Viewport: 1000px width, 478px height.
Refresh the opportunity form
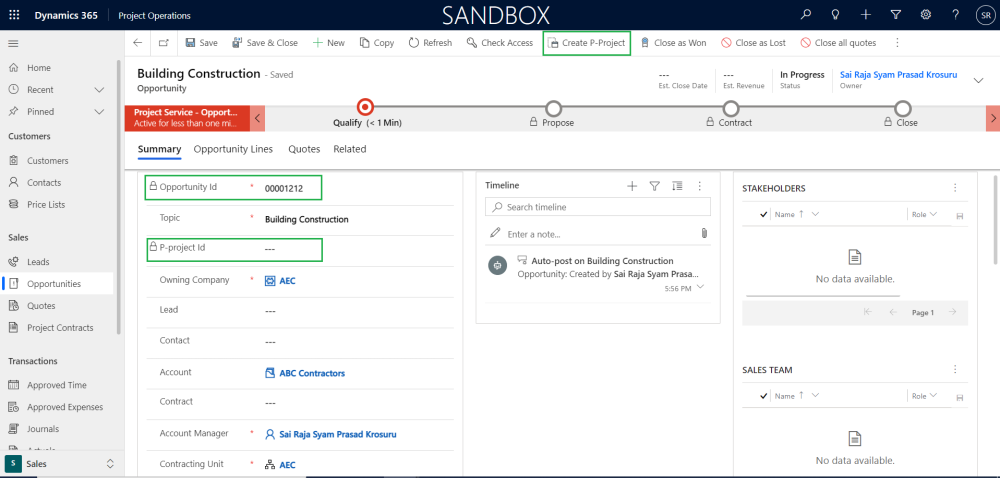pos(430,43)
